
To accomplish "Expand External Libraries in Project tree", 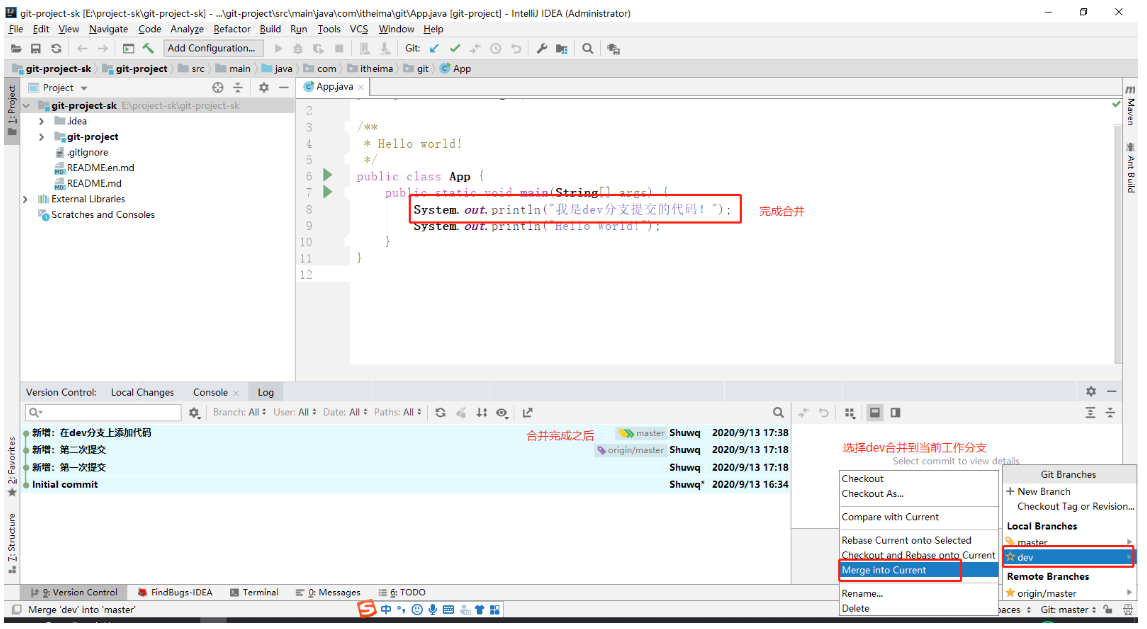I will 26,199.
